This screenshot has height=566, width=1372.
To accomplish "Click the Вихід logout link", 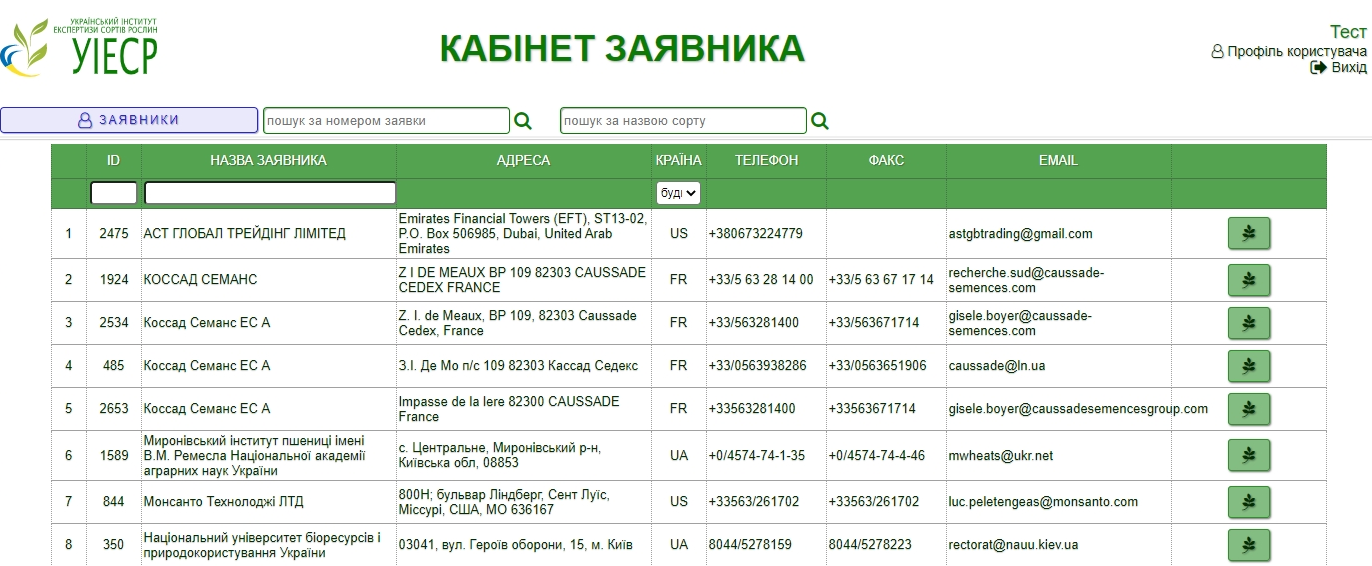I will [x=1339, y=67].
